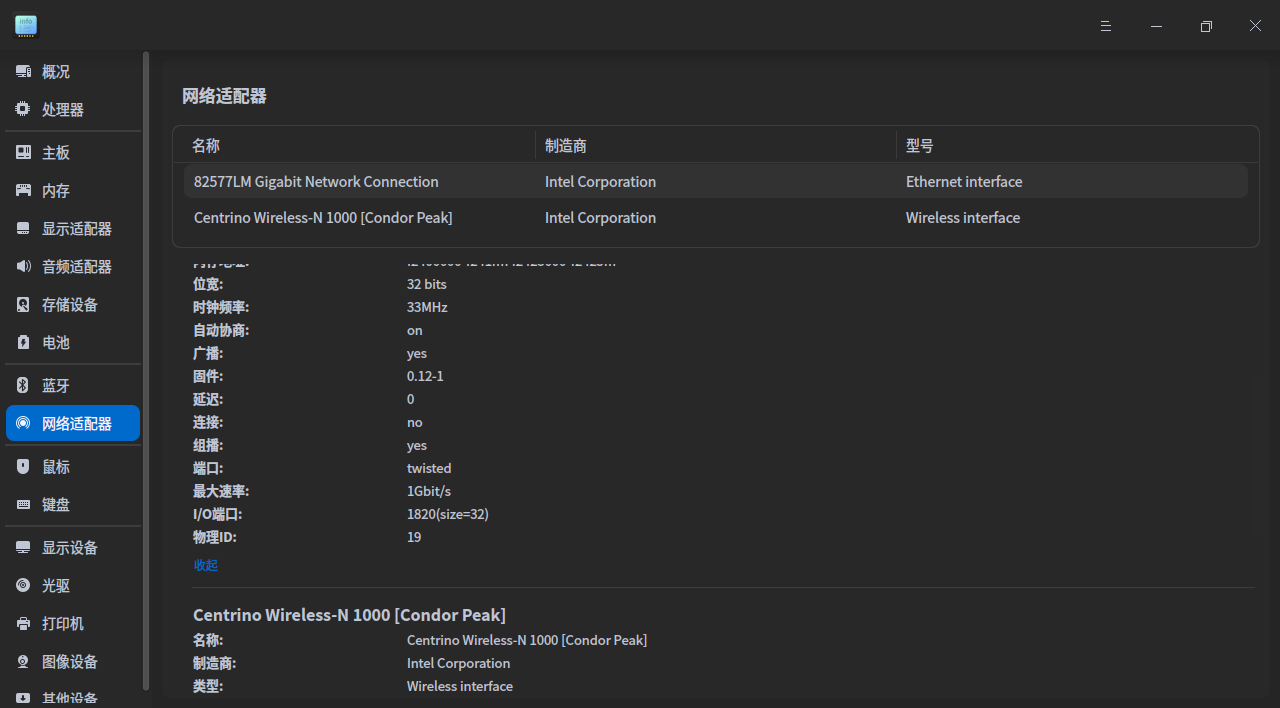
Task: Open the hamburger menu in title bar
Action: [x=1106, y=26]
